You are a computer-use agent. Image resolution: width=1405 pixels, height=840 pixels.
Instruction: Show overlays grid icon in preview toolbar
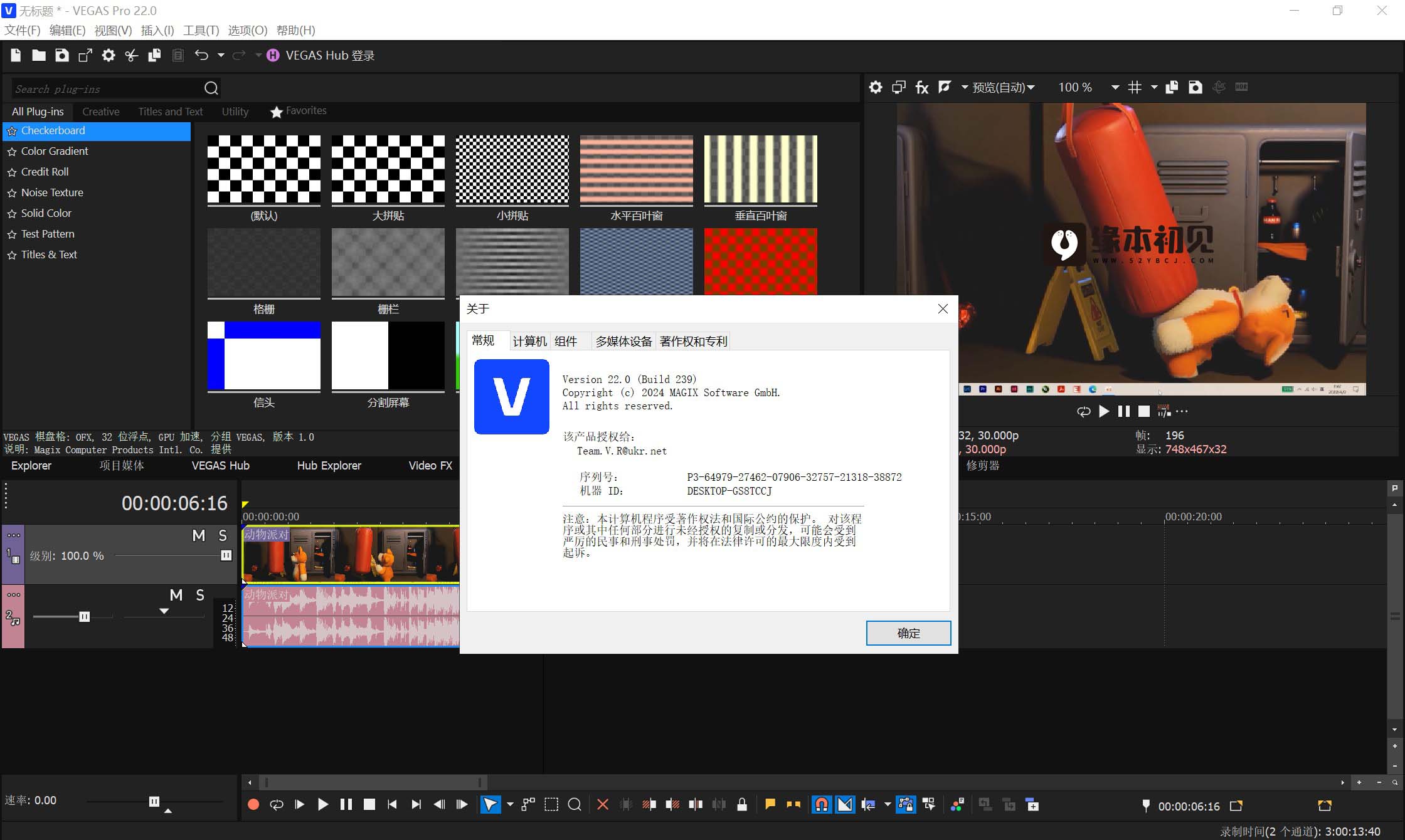tap(1135, 87)
